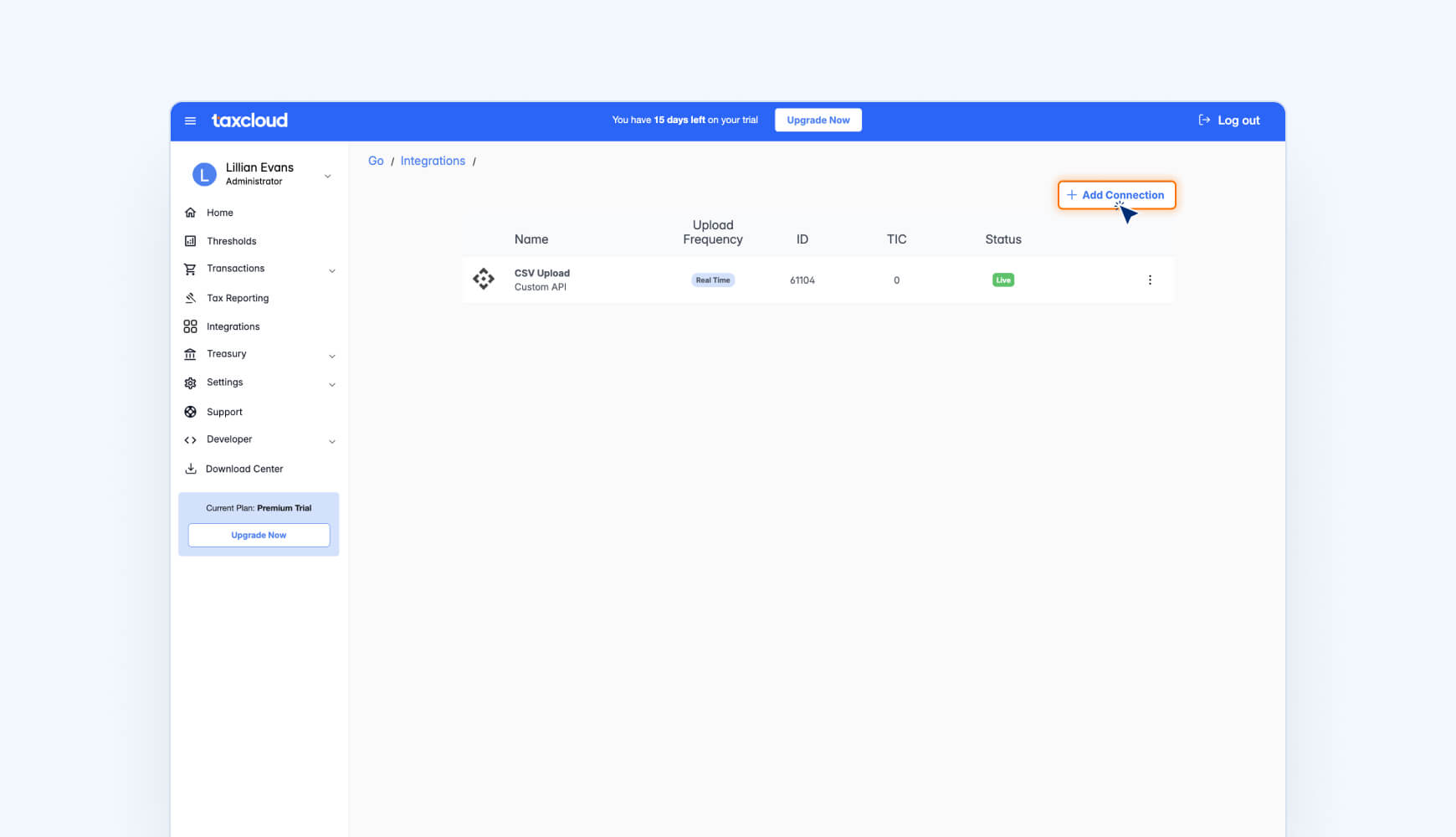Viewport: 1456px width, 837px height.
Task: Select the Thresholds sidebar icon
Action: point(191,240)
